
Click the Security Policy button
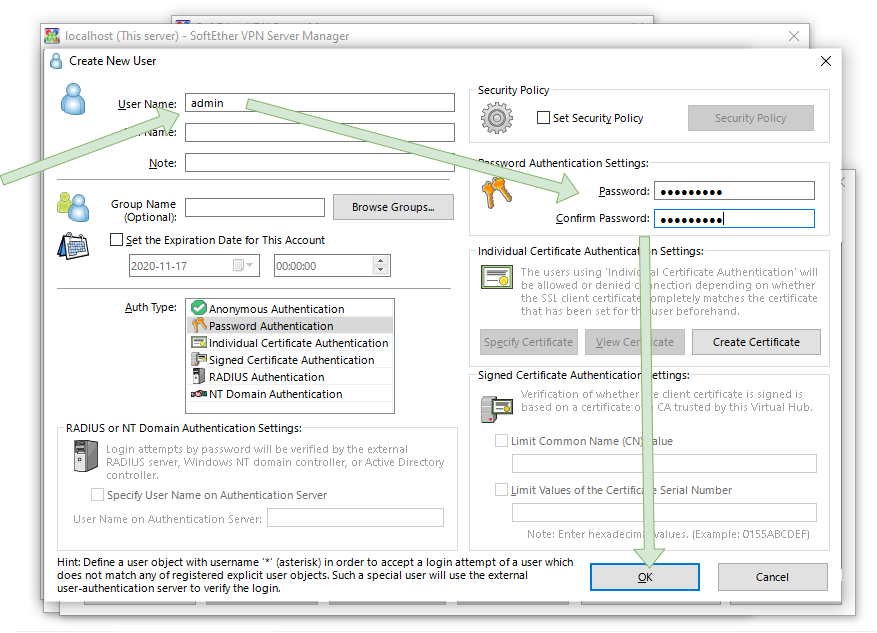point(751,118)
